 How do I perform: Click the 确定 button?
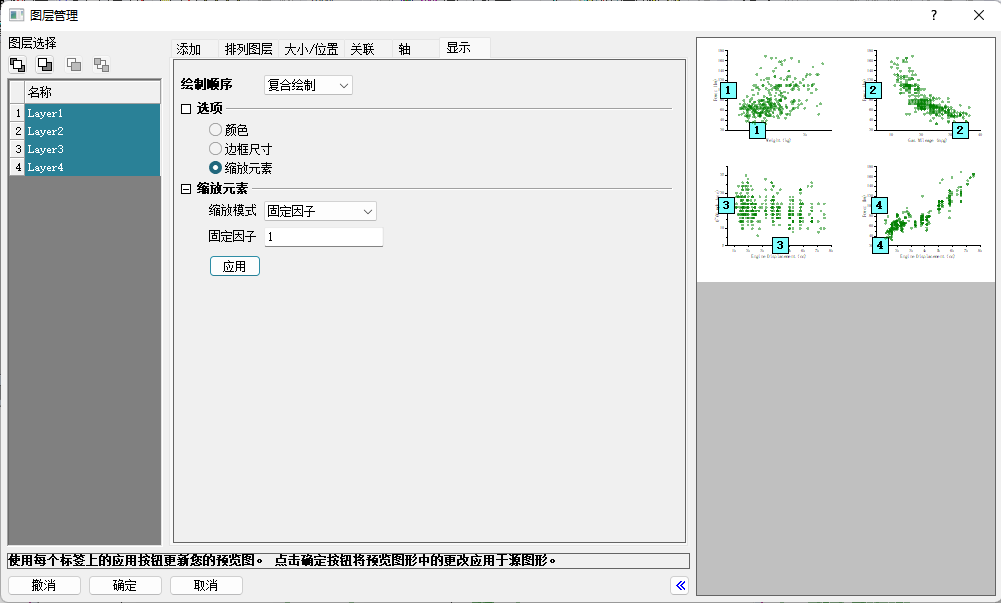pos(125,585)
